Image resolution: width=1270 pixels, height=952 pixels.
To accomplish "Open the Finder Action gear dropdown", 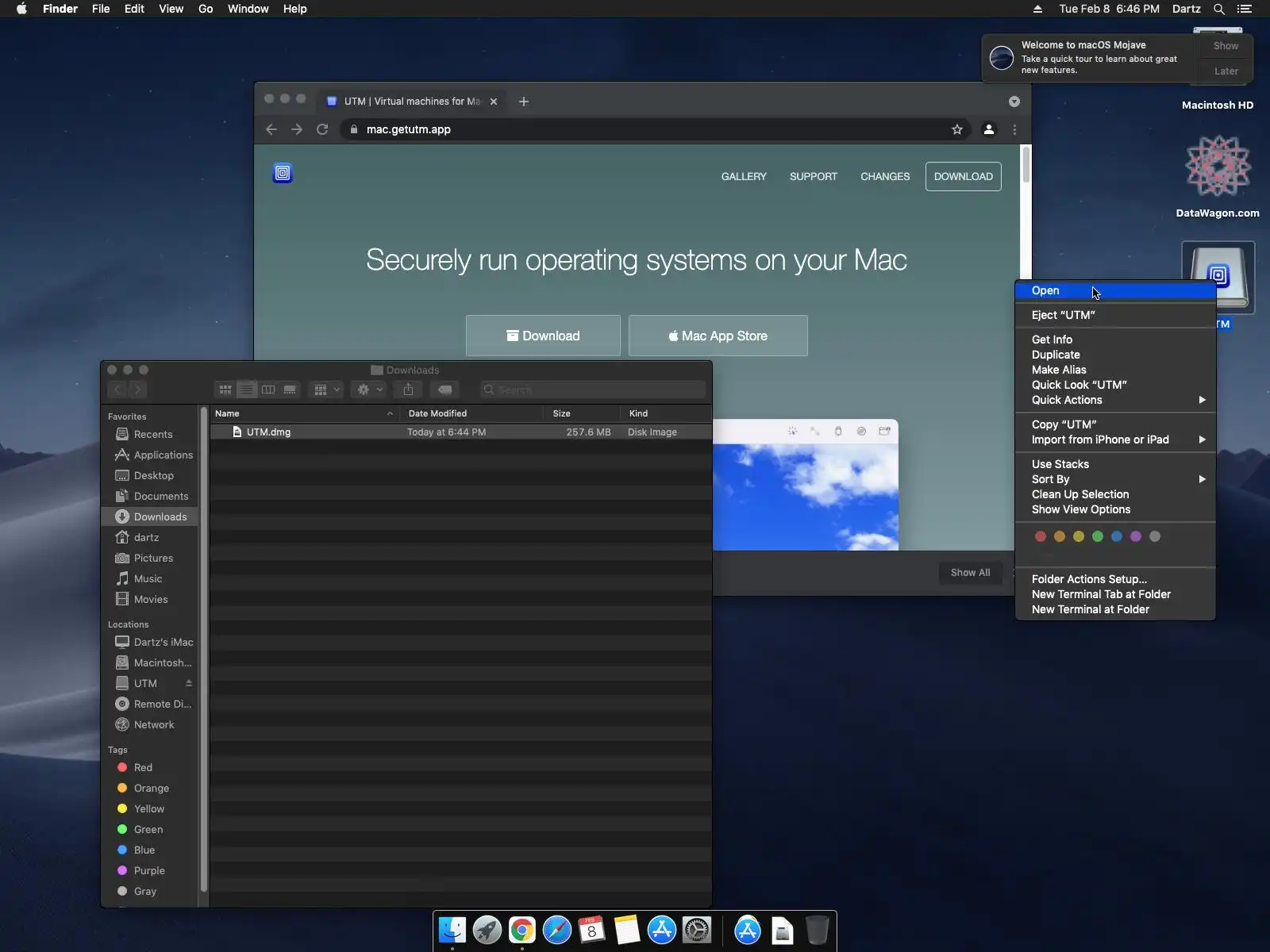I will point(369,390).
